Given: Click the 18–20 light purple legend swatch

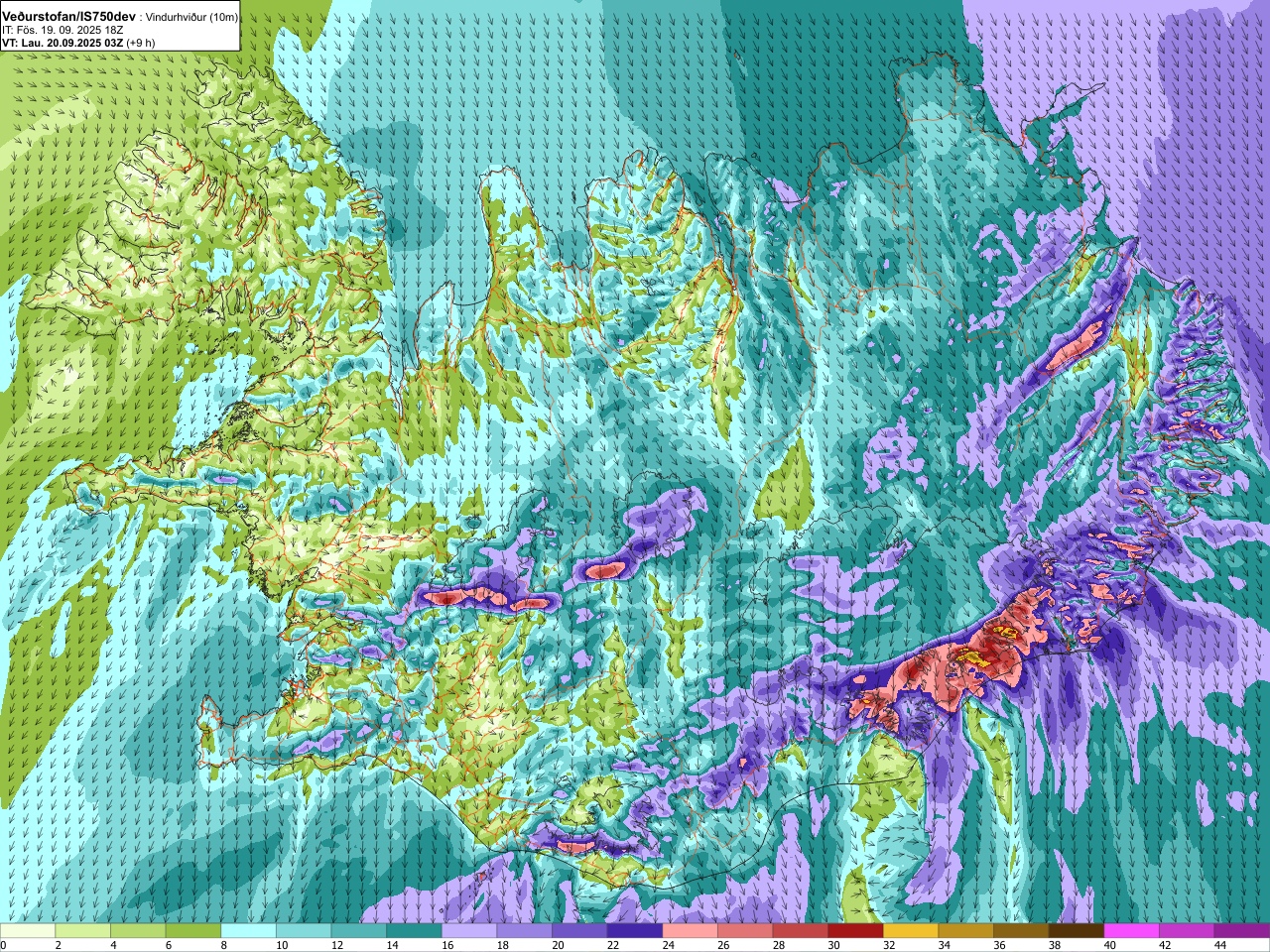Looking at the screenshot, I should click(525, 931).
